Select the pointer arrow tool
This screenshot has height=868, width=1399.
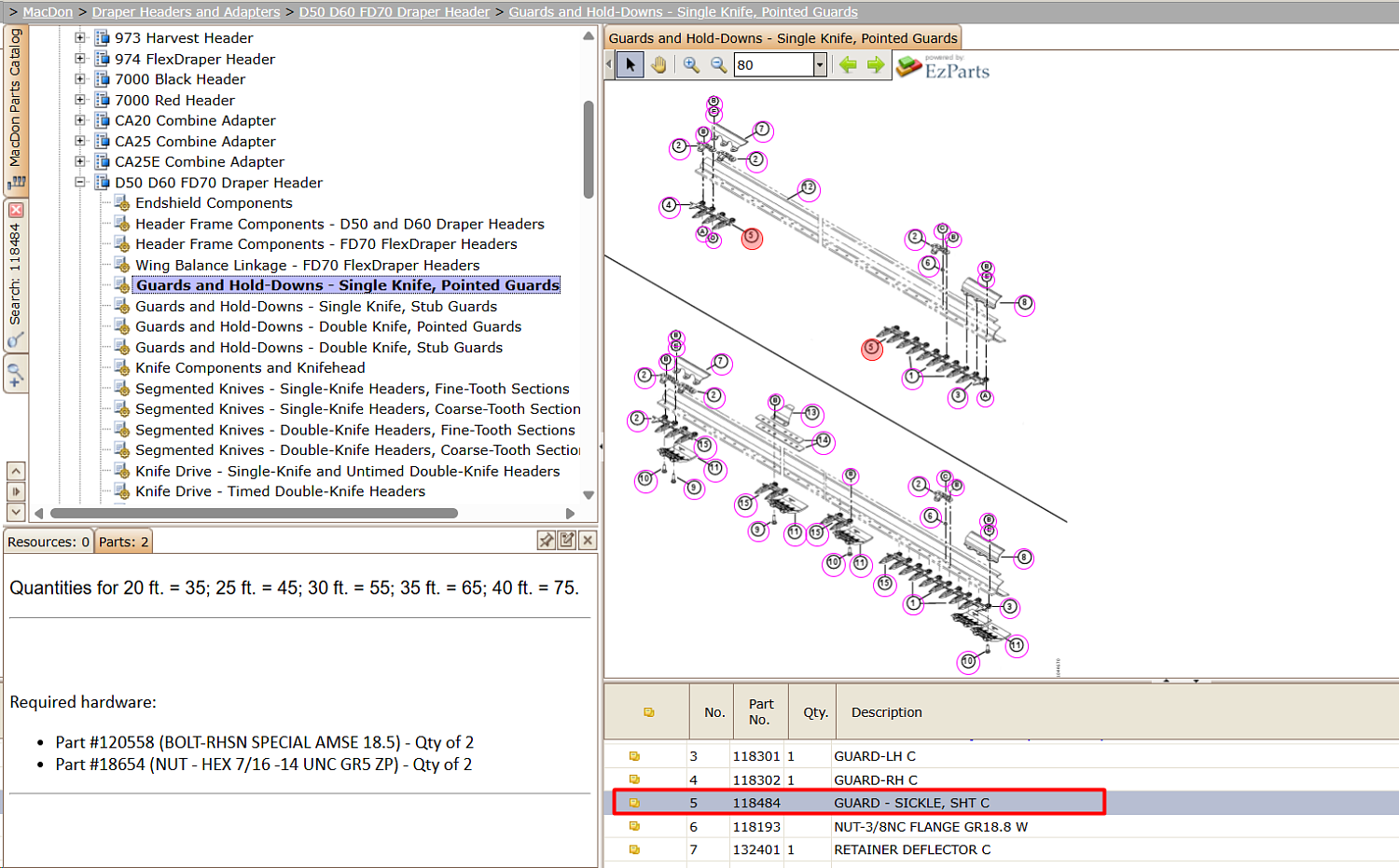[630, 64]
